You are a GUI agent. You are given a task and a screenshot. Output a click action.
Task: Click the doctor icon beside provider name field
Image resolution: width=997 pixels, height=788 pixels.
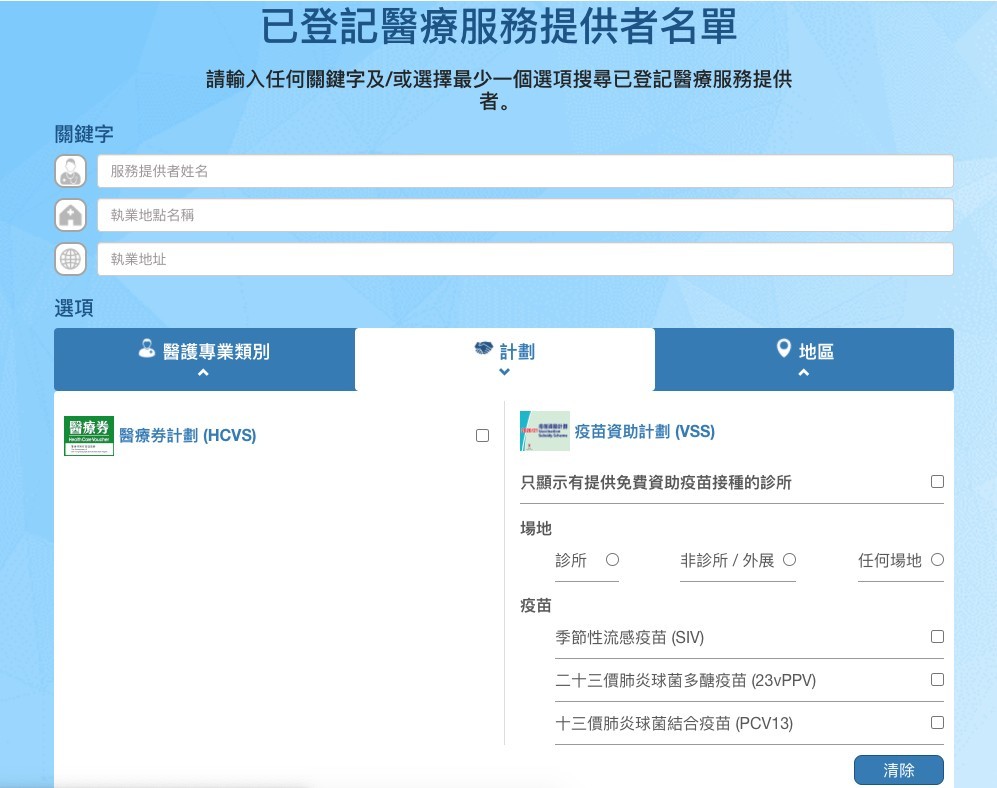pos(70,171)
